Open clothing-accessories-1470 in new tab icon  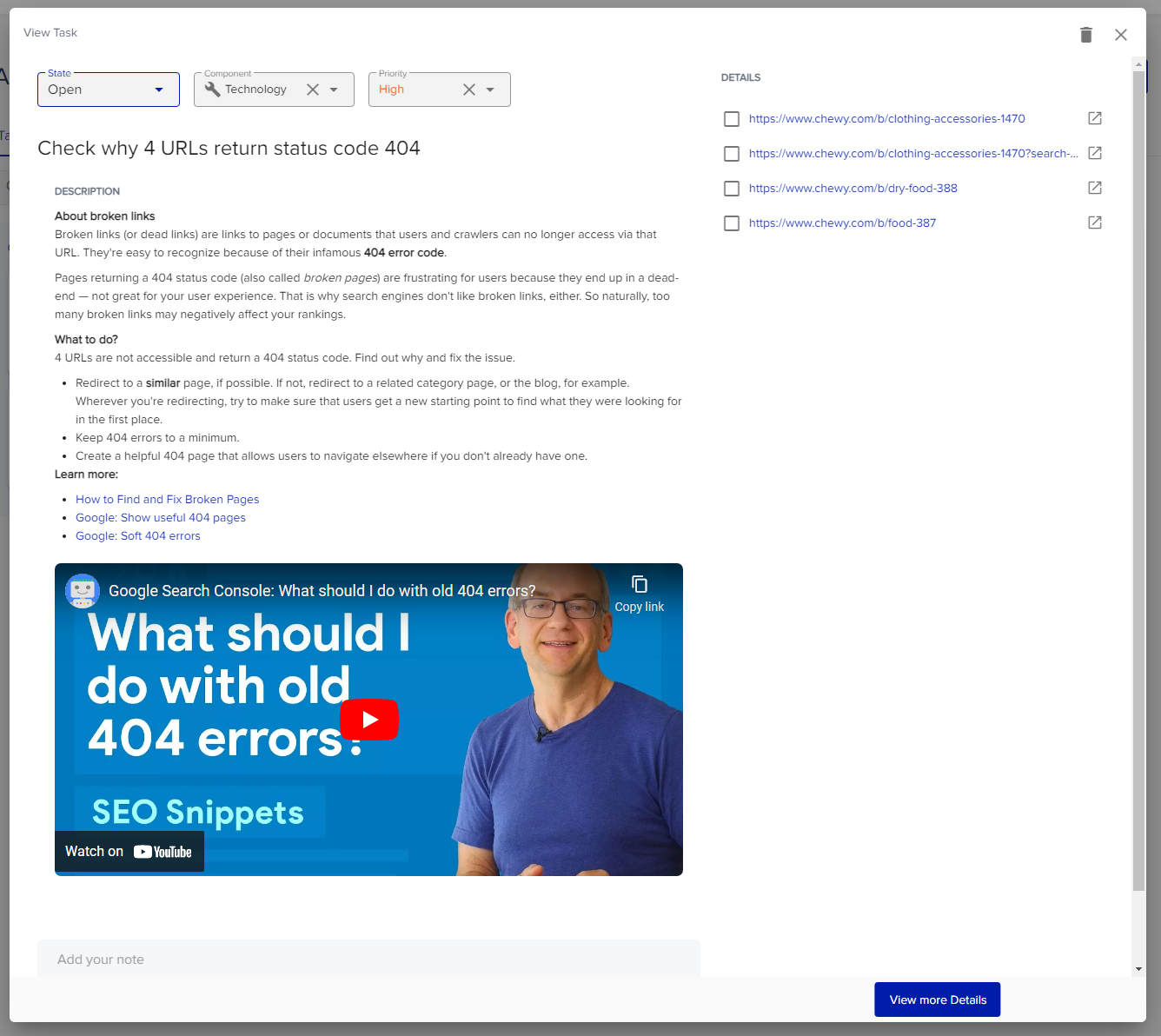[x=1095, y=118]
